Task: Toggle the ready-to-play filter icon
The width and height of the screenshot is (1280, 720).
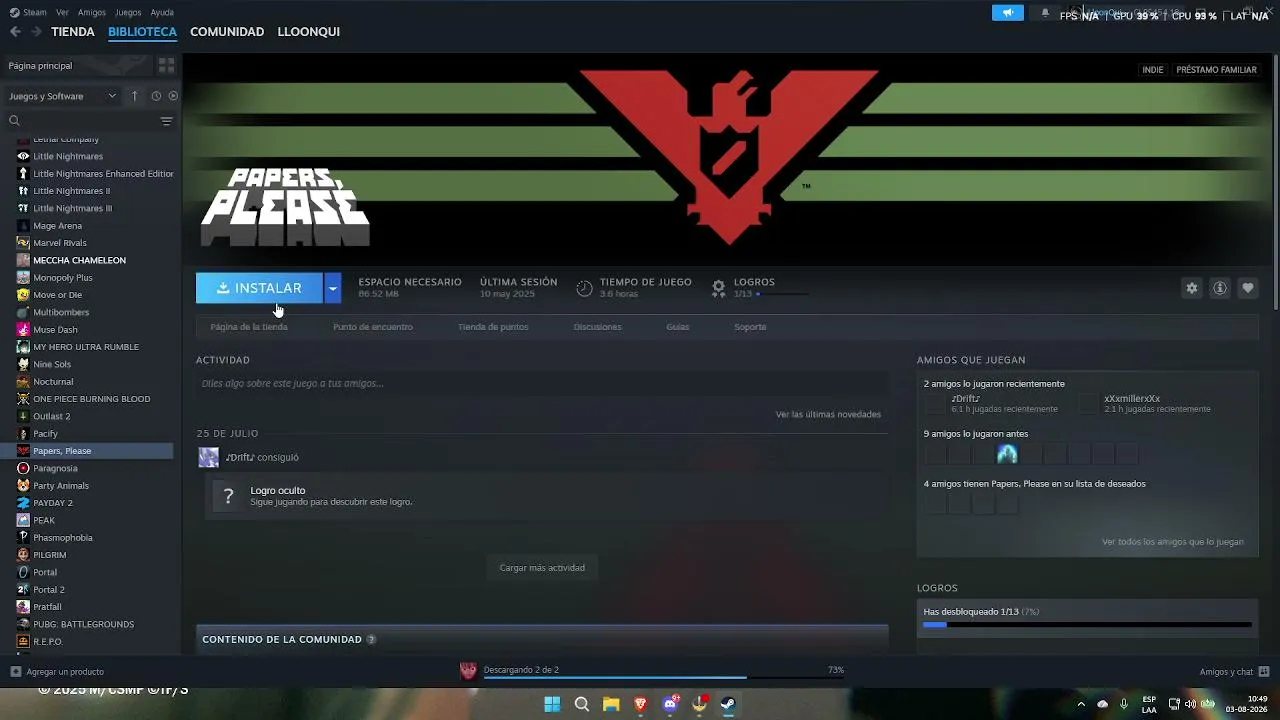Action: coord(173,96)
